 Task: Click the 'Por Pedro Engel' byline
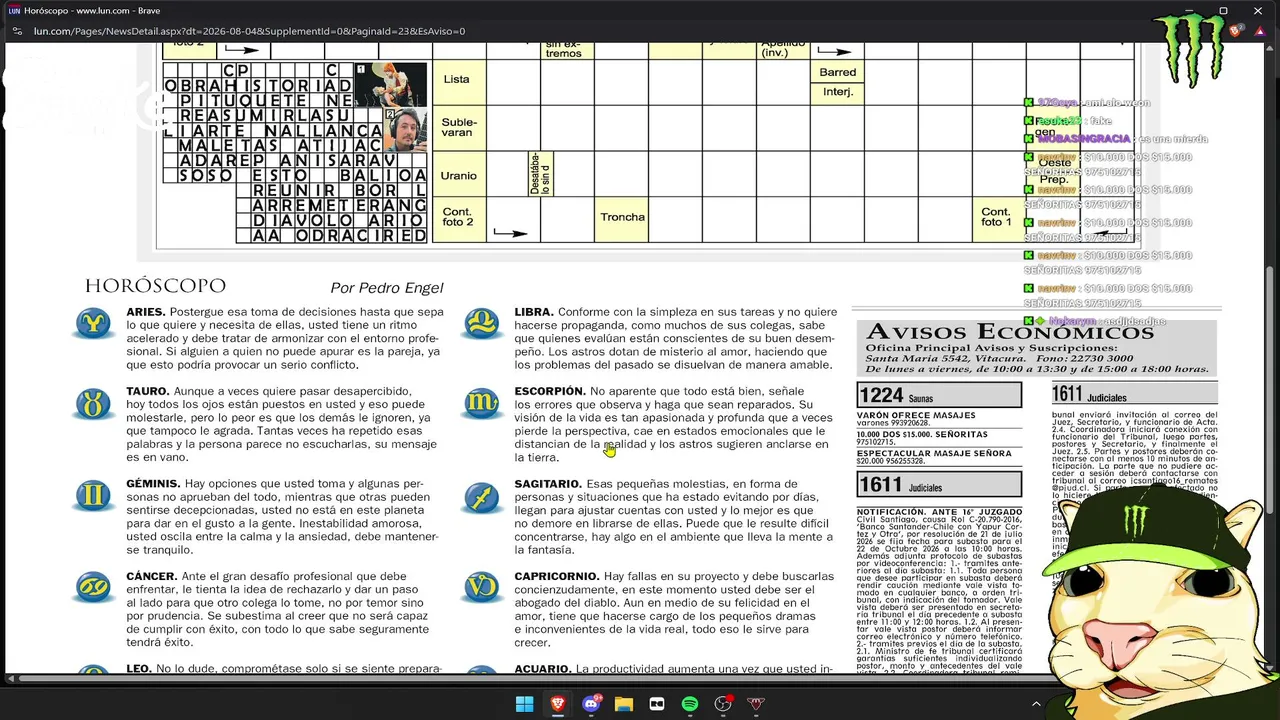(386, 288)
